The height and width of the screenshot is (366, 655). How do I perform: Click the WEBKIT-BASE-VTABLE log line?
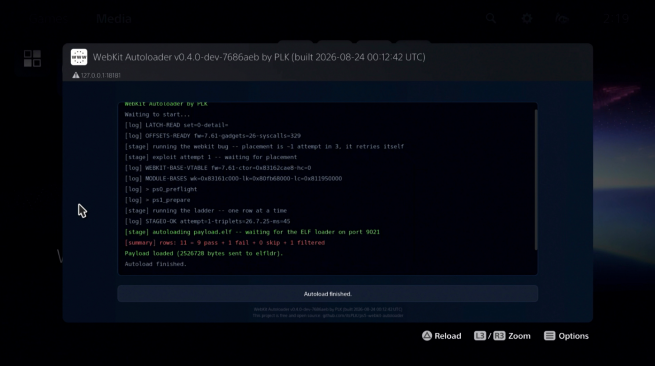[218, 168]
